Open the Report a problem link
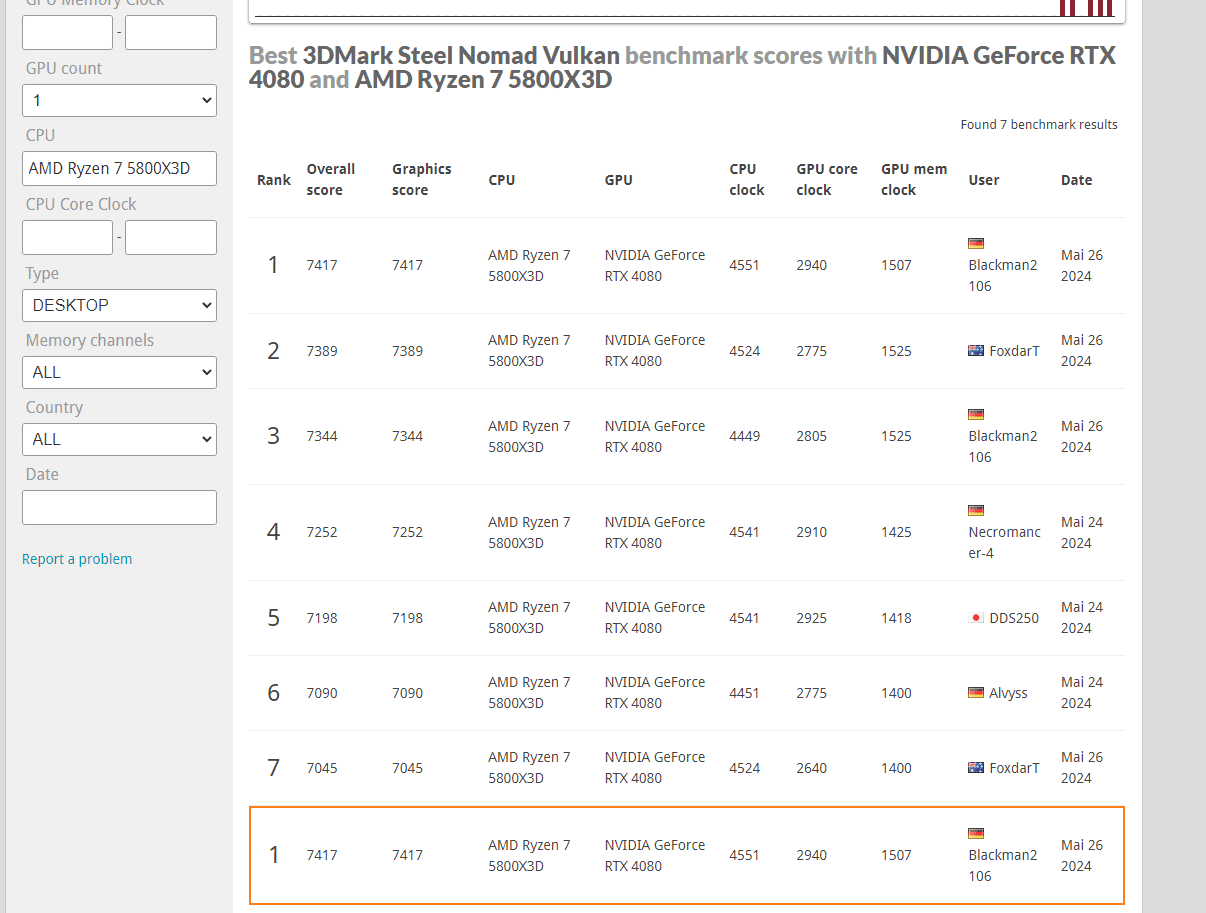 [x=77, y=559]
